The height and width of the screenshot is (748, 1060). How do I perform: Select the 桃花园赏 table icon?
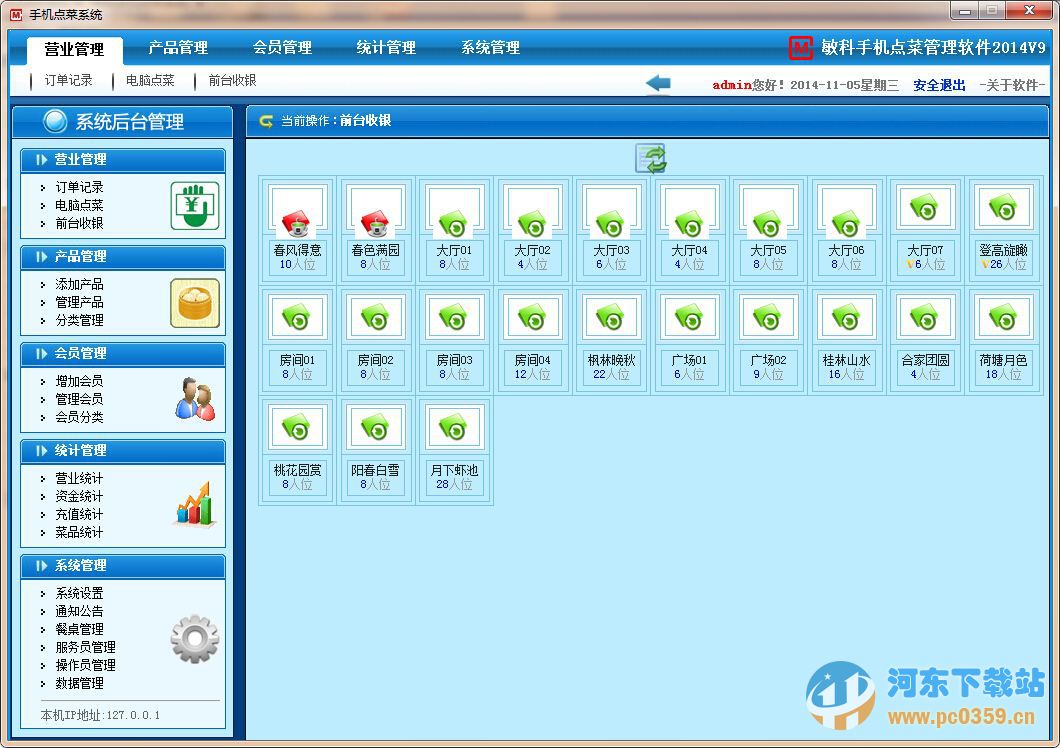coord(296,426)
